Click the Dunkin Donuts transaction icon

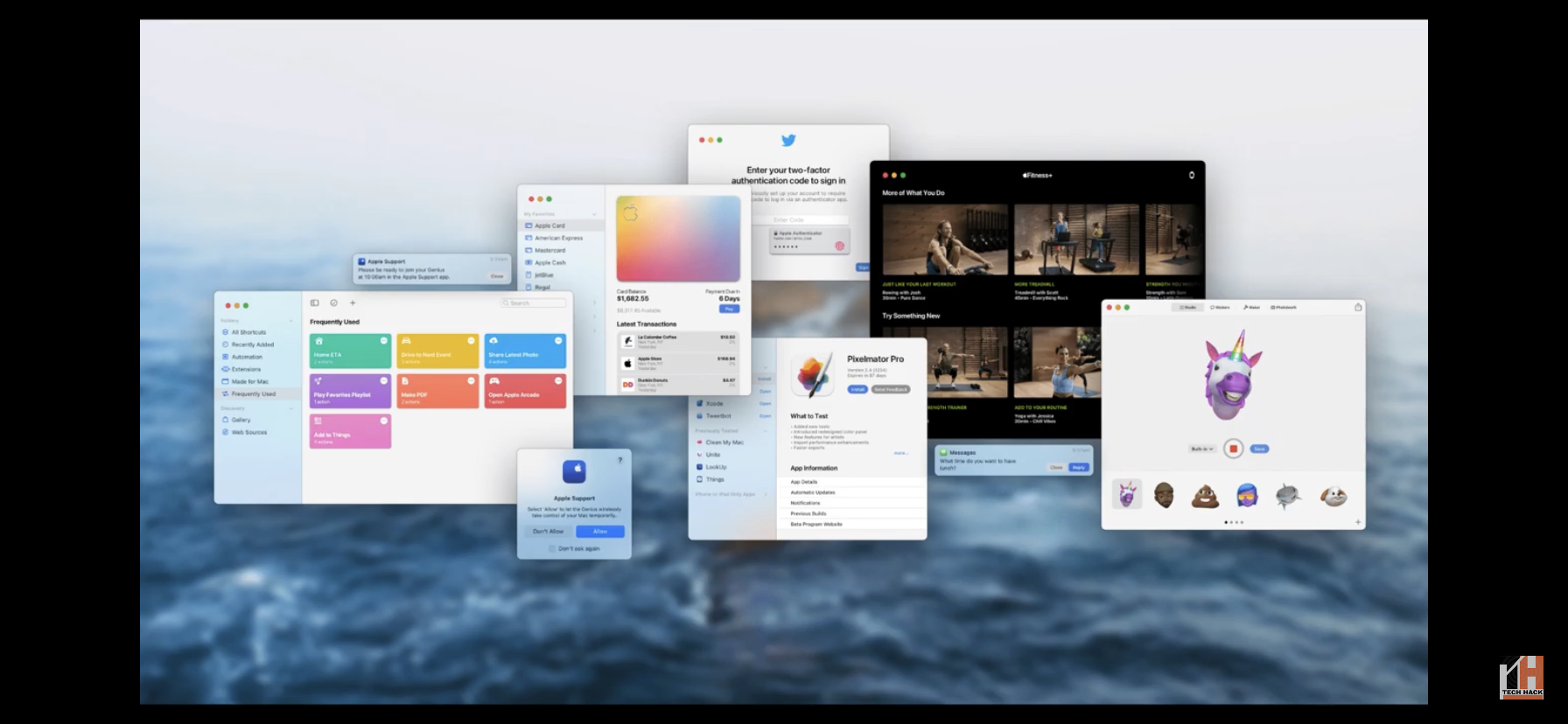click(627, 385)
